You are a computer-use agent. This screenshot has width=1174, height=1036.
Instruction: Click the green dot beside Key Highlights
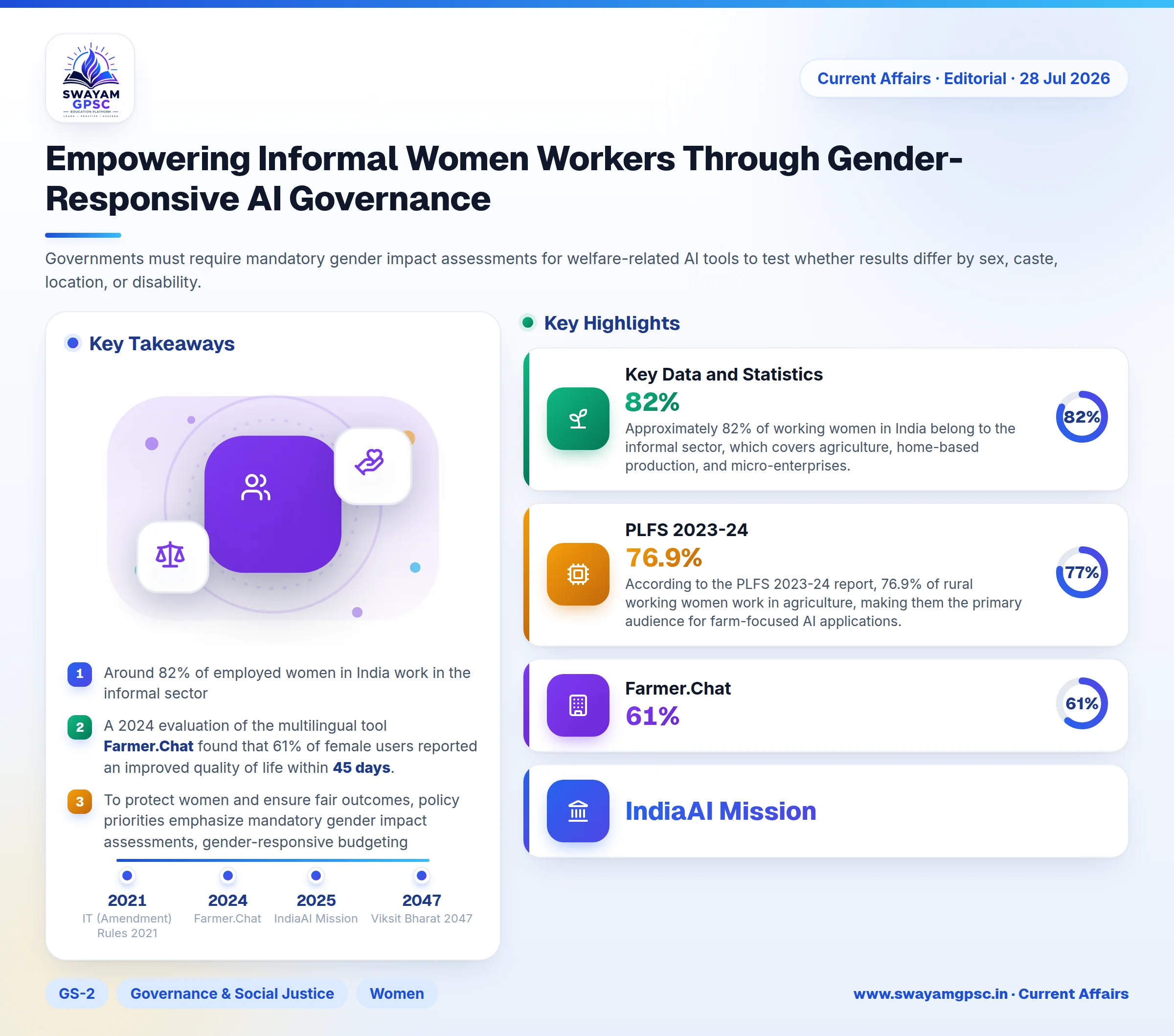(x=528, y=322)
